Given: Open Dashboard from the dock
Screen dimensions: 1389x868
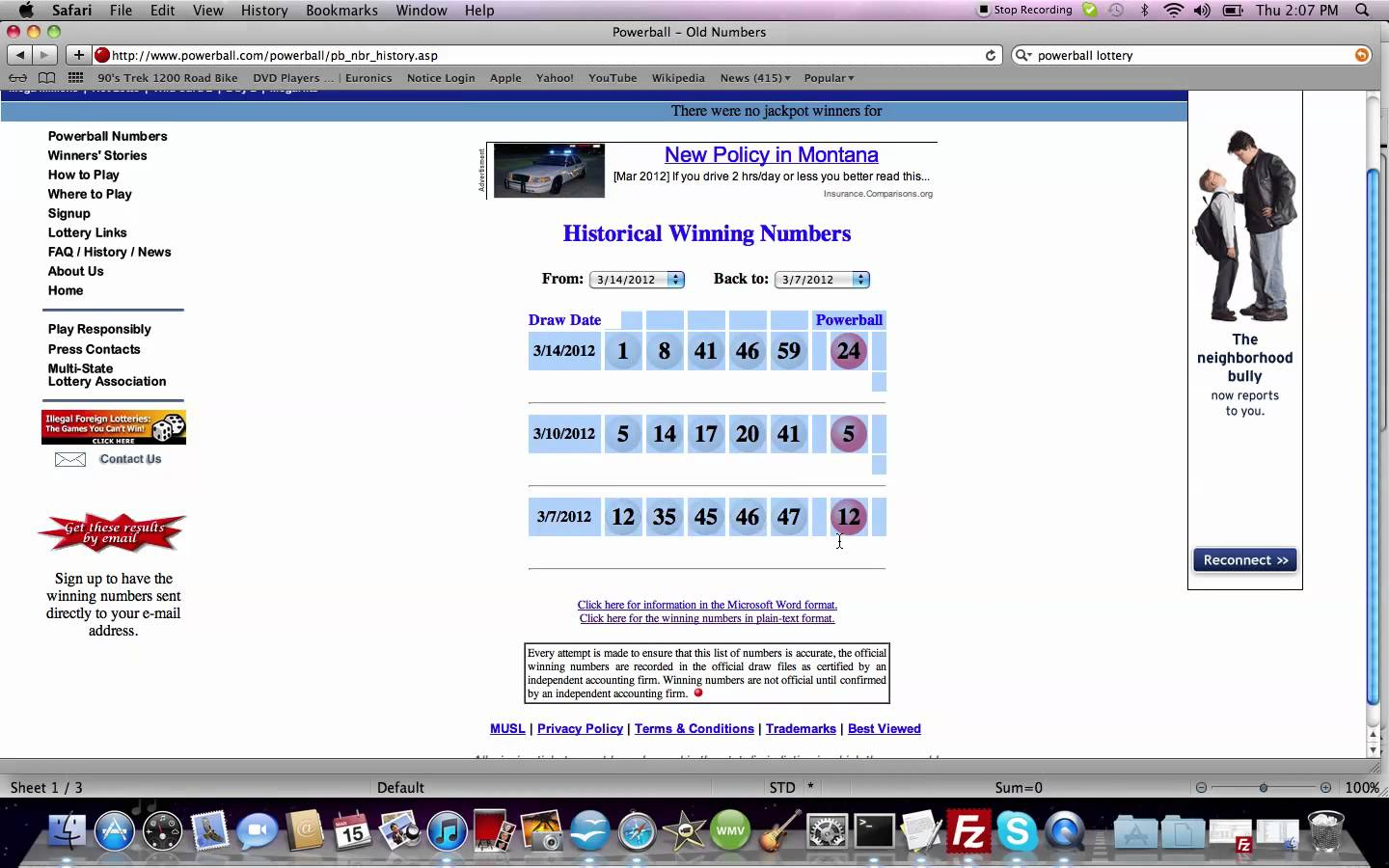Looking at the screenshot, I should [161, 830].
